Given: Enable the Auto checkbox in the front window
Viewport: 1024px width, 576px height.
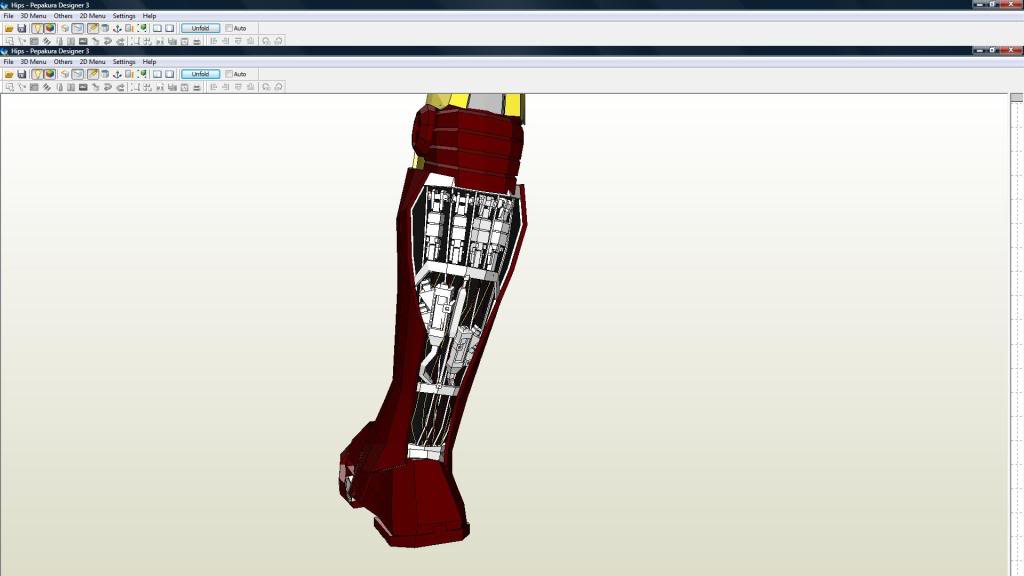Looking at the screenshot, I should pos(229,74).
